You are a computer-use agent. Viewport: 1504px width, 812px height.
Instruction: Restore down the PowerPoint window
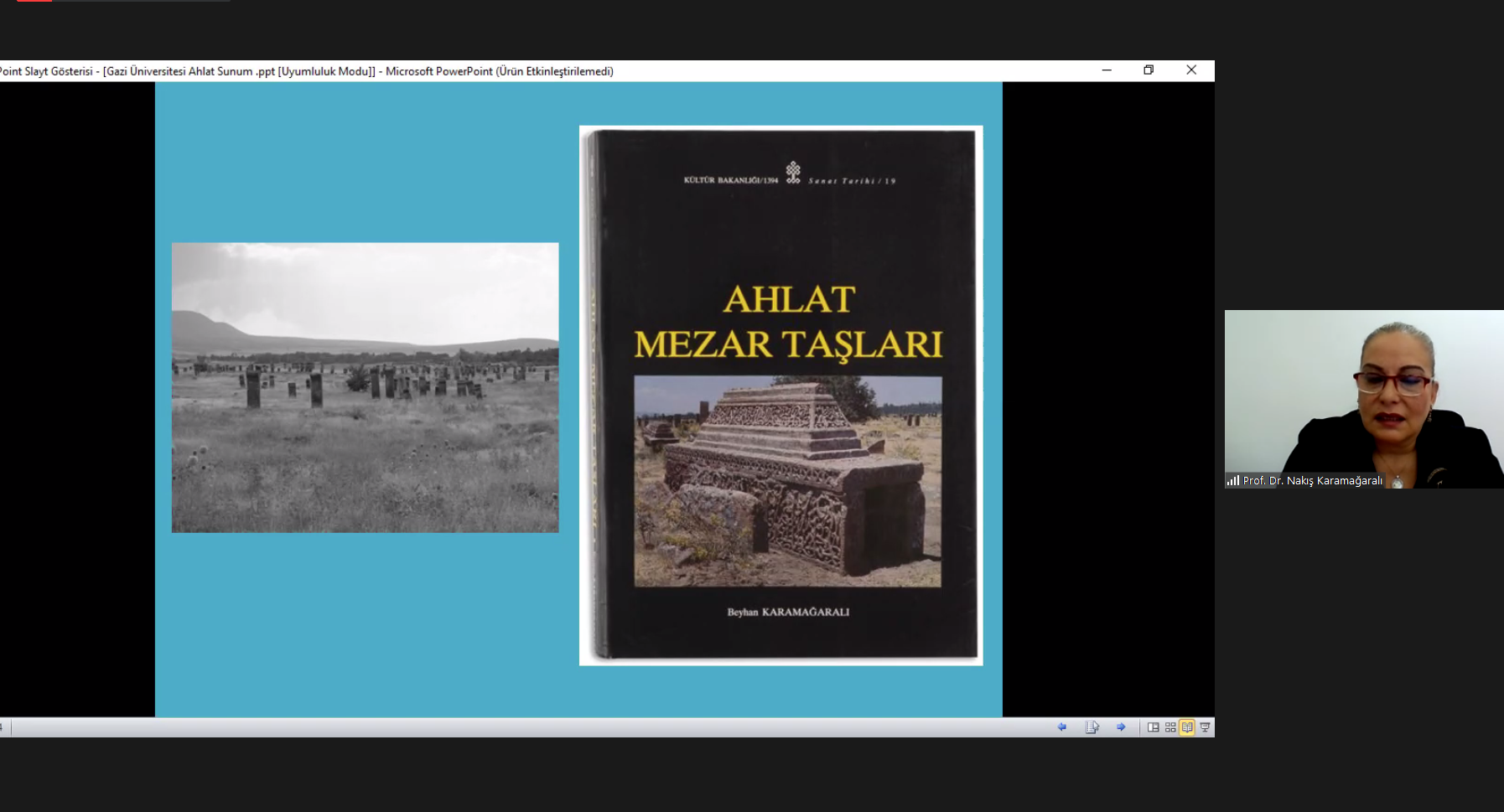pos(1149,70)
